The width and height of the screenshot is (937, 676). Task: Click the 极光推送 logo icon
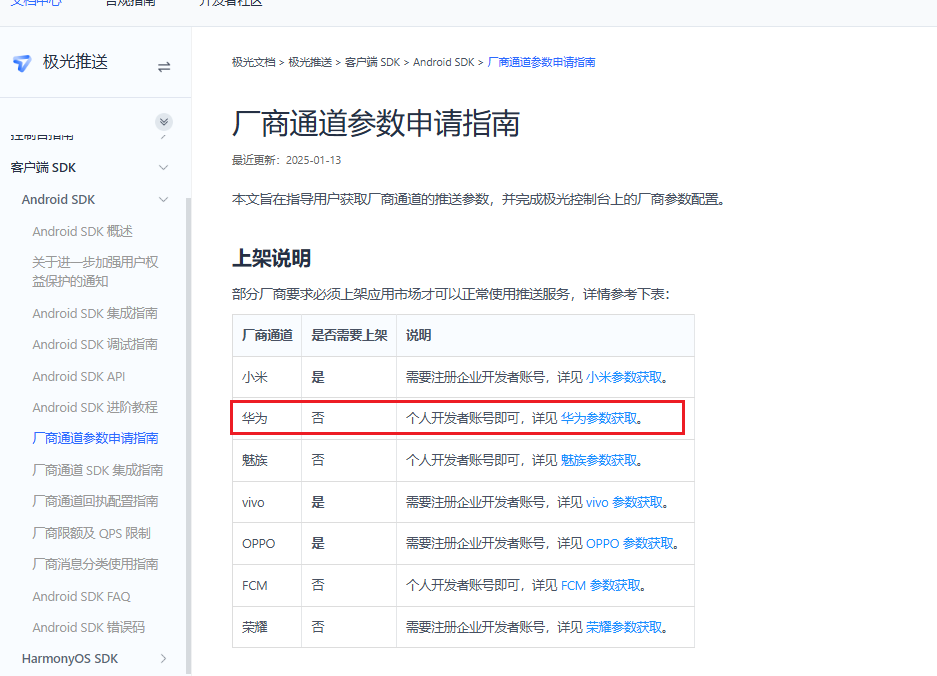click(x=22, y=63)
